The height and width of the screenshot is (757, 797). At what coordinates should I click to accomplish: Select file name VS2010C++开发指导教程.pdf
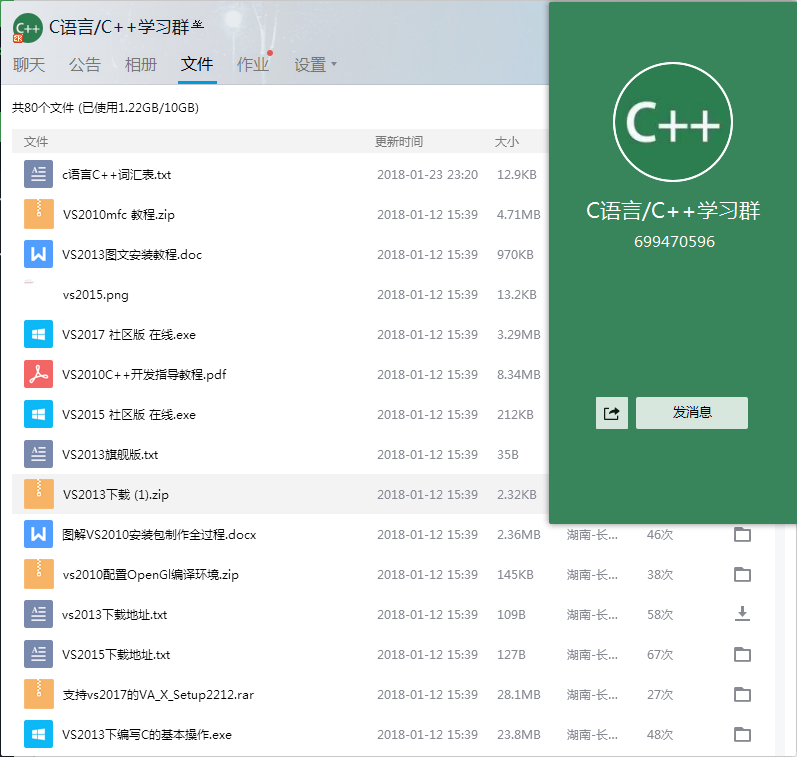coord(144,375)
